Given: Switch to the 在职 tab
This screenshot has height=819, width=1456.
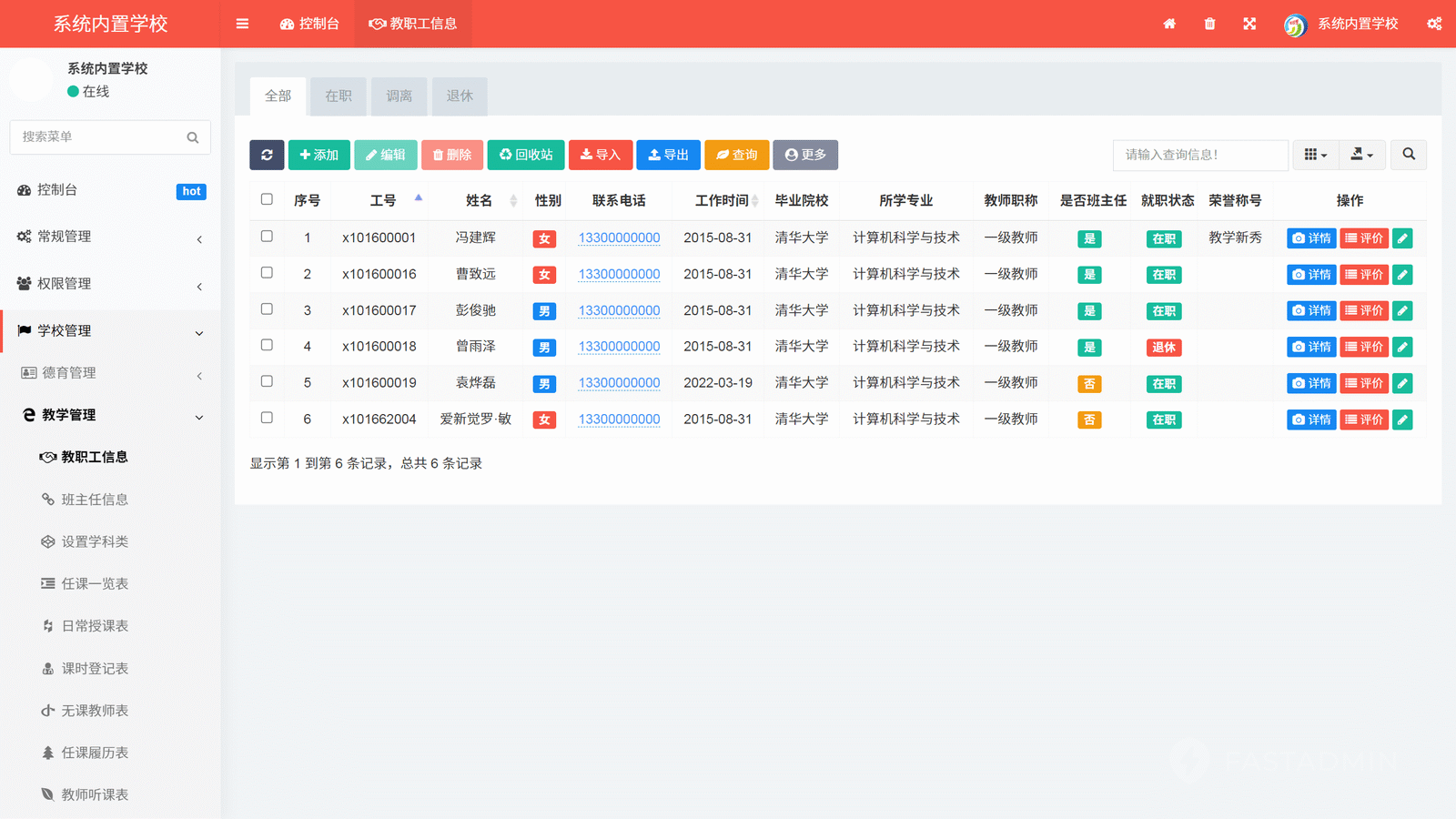Looking at the screenshot, I should coord(339,96).
